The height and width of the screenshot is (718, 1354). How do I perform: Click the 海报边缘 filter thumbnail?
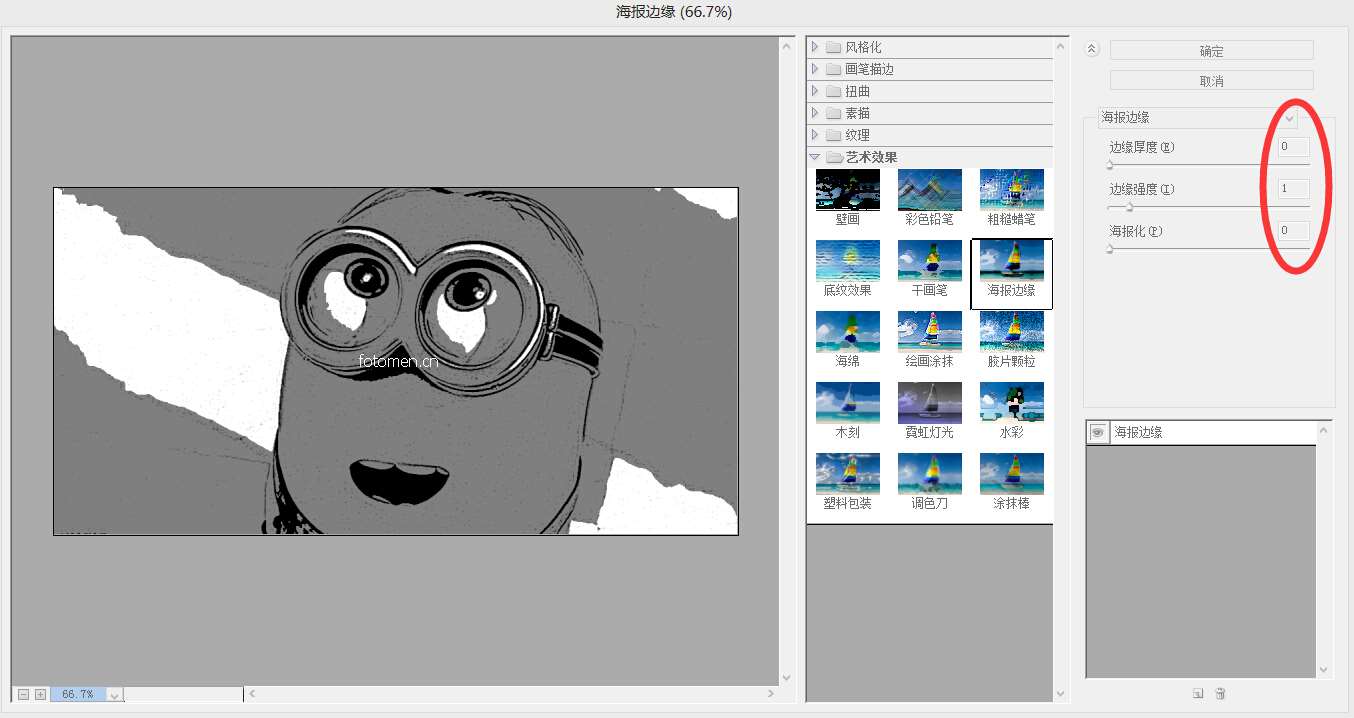[1012, 261]
